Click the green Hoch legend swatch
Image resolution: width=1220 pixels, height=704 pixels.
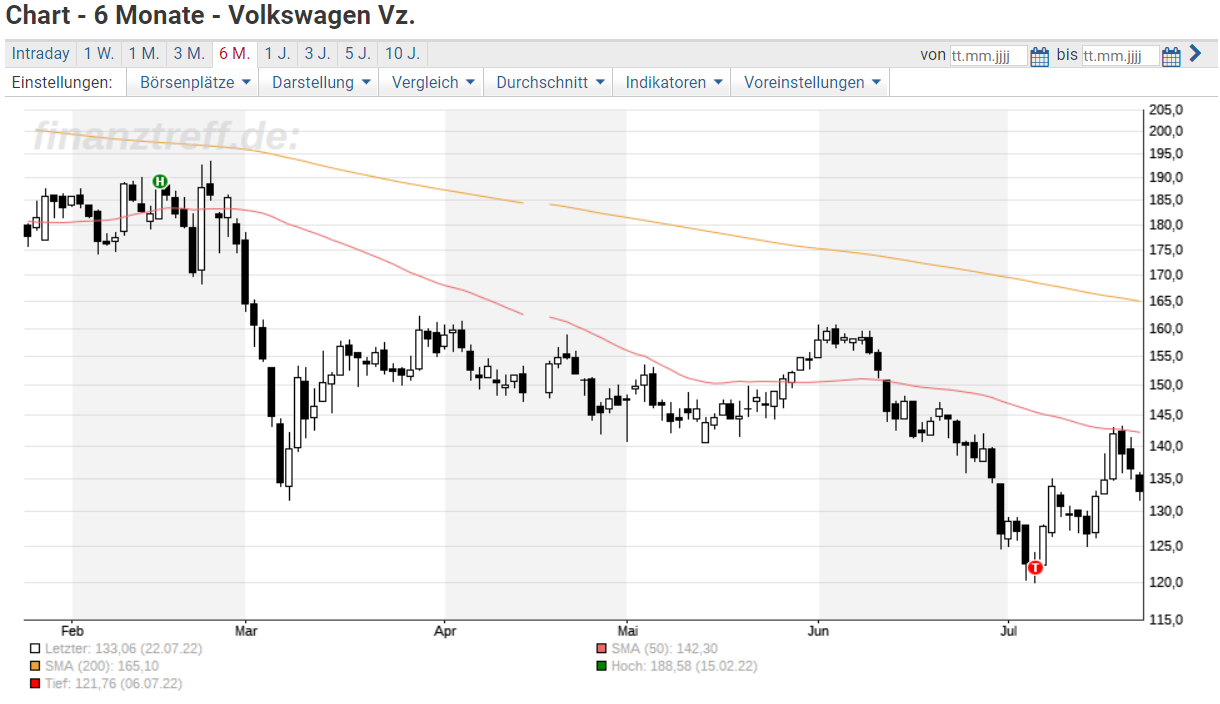[601, 666]
